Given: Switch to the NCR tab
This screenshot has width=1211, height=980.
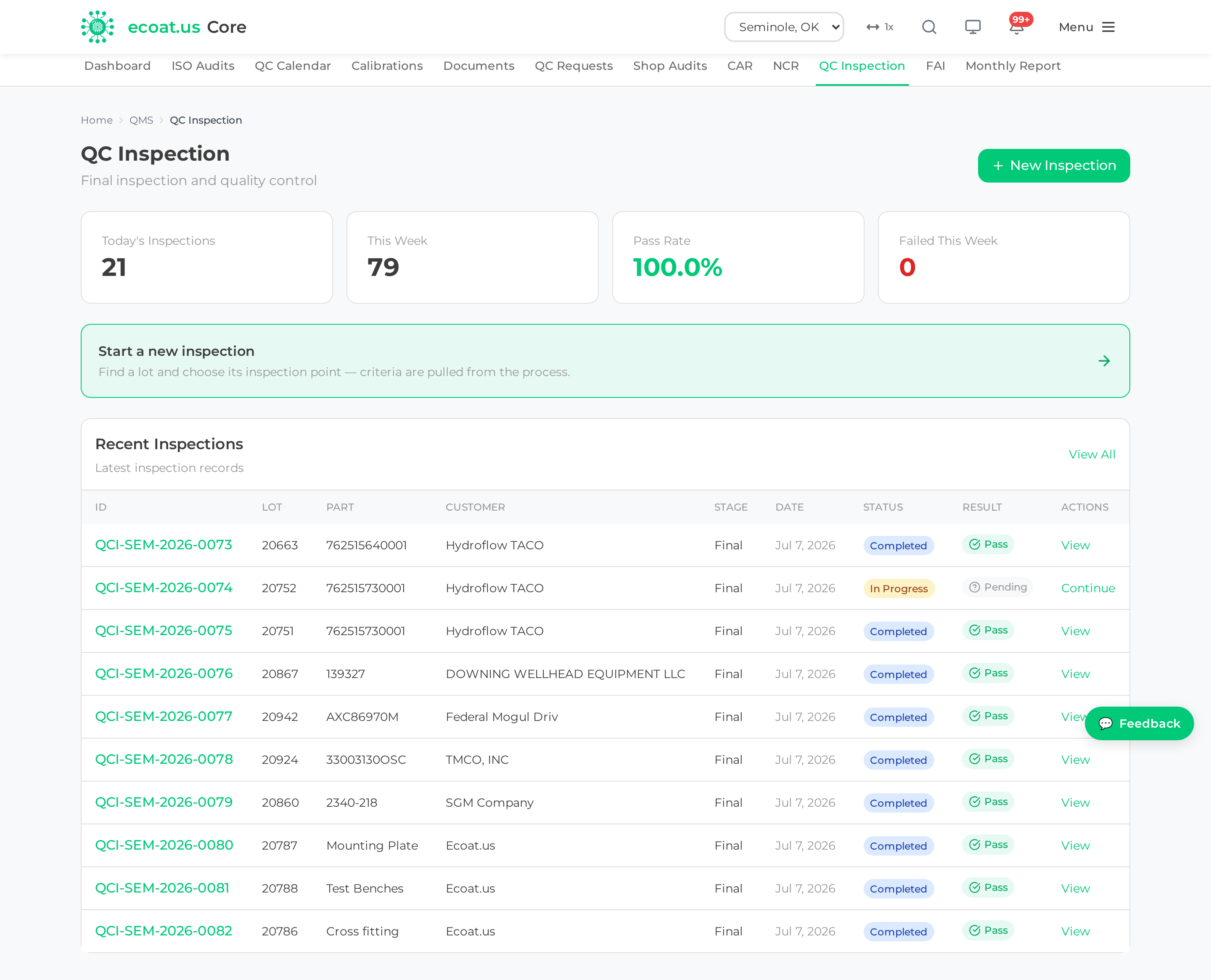Looking at the screenshot, I should 785,66.
